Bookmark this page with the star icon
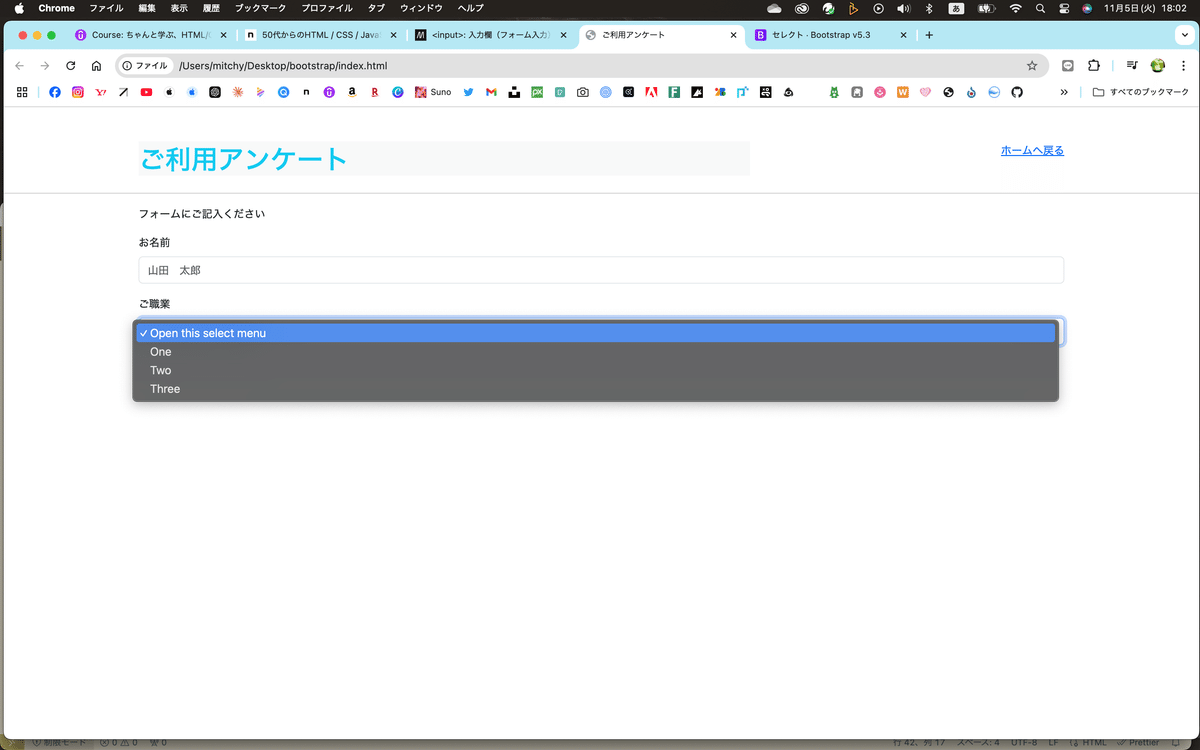1200x750 pixels. point(1032,65)
